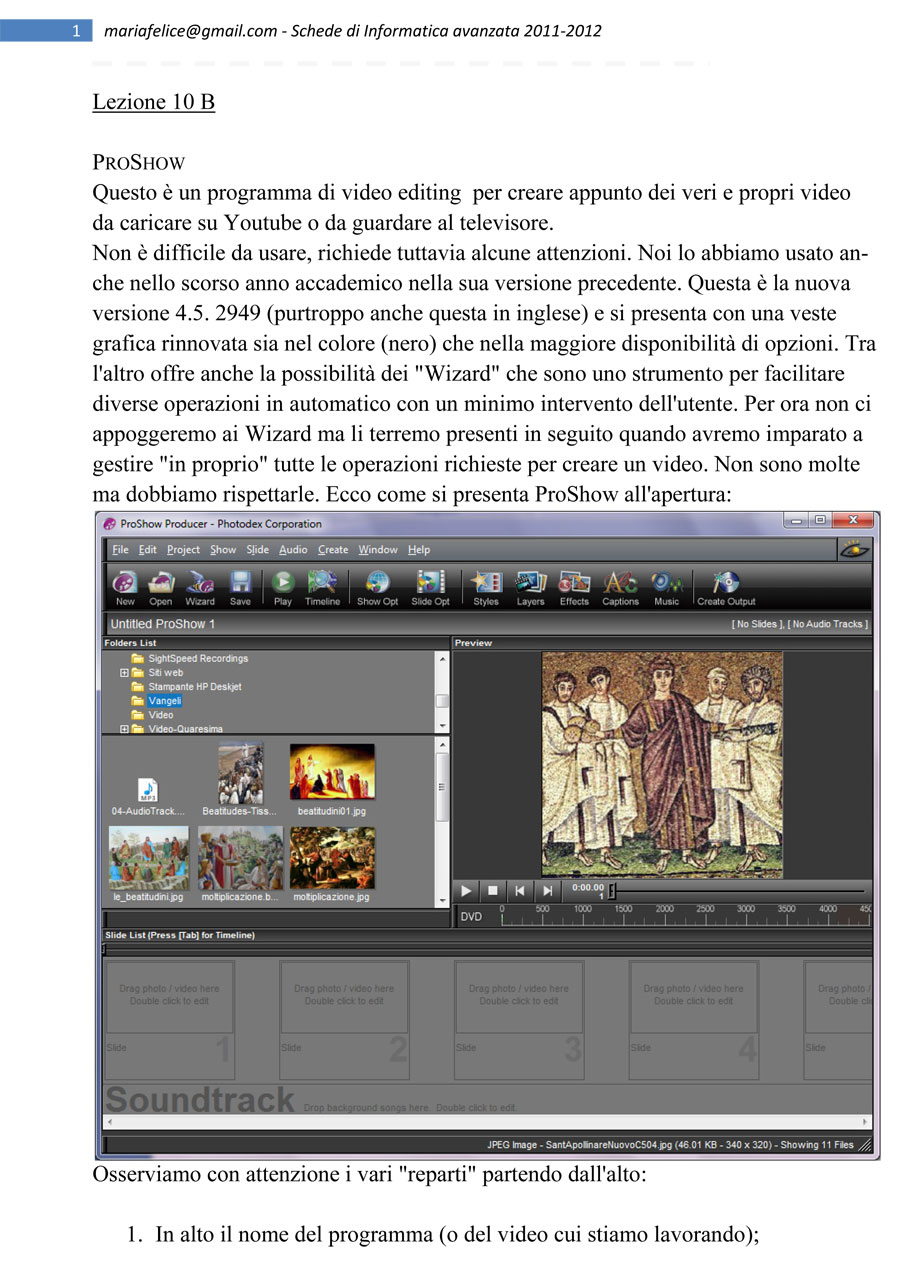Viewport: 900px width, 1266px height.
Task: Open a show using the Open toolbar icon
Action: [x=160, y=587]
